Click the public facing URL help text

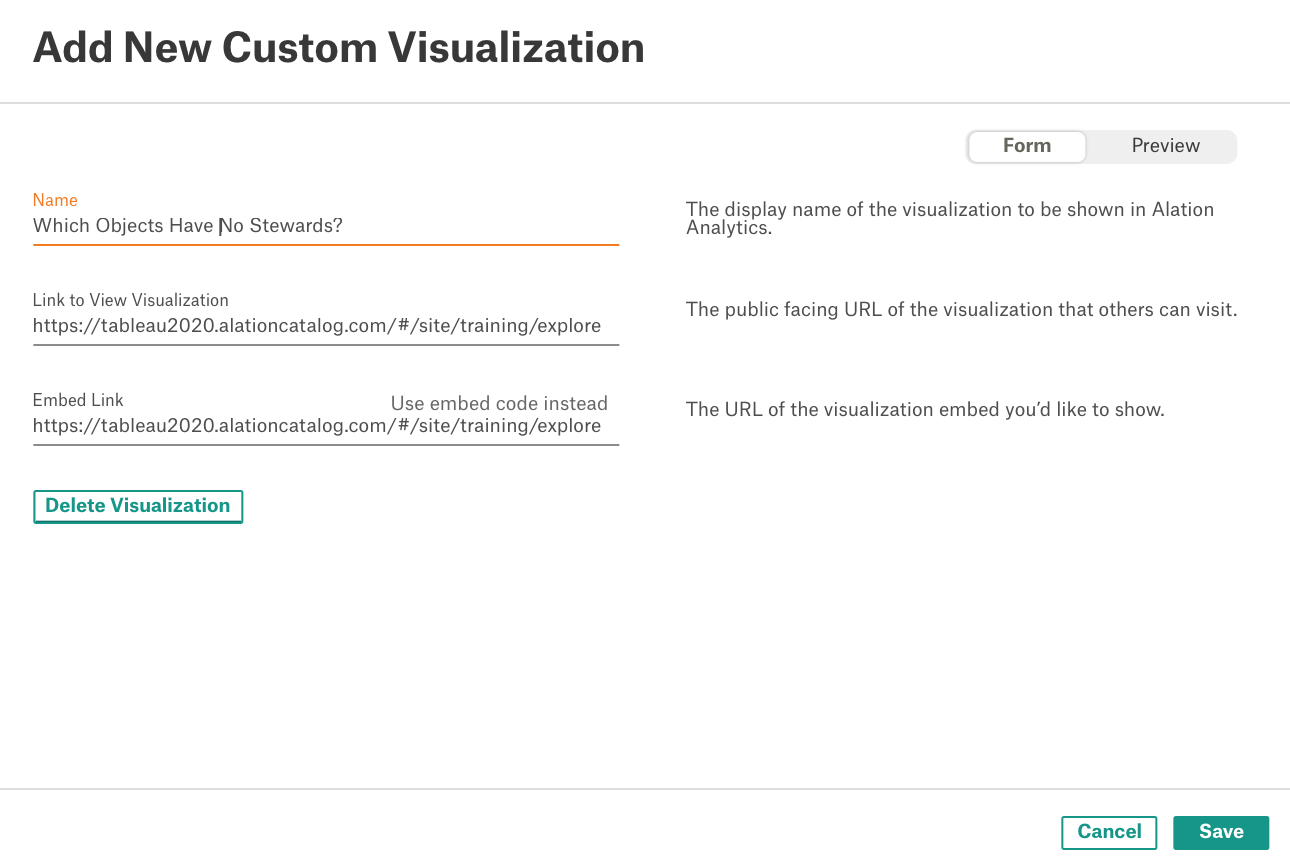coord(962,310)
